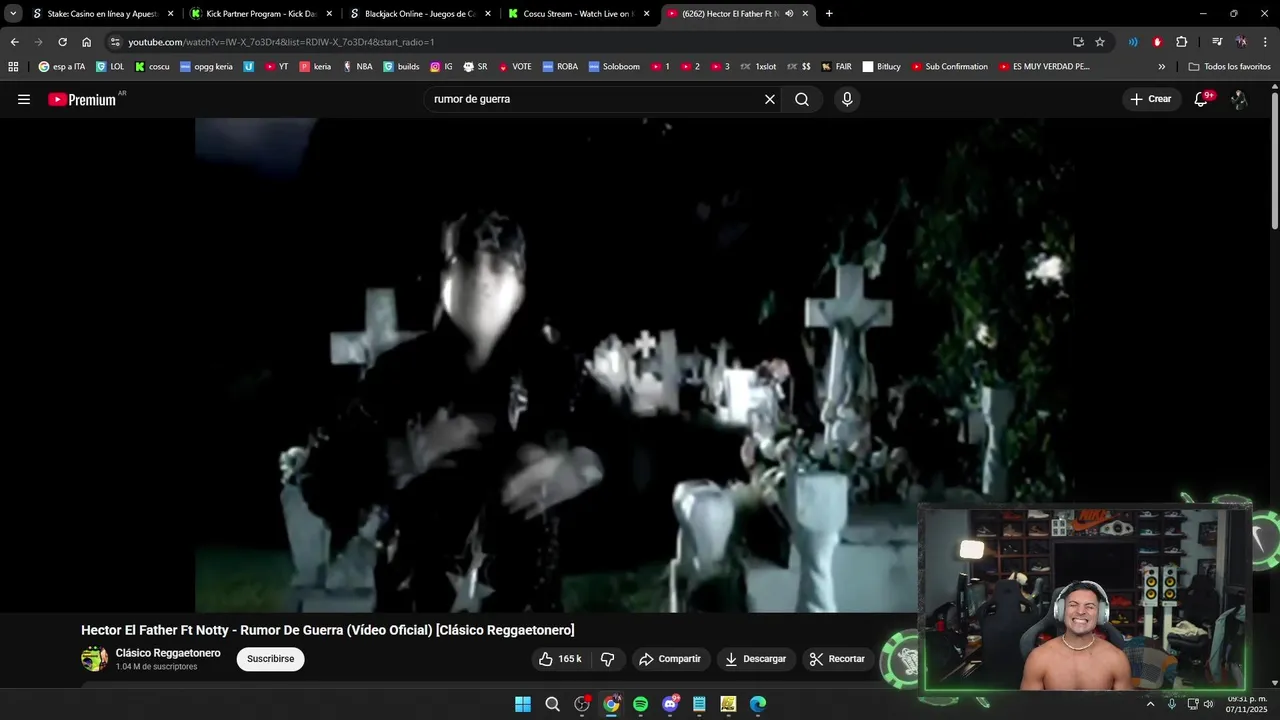
Task: Open the Clásico Reggaetonero channel avatar
Action: [94, 659]
